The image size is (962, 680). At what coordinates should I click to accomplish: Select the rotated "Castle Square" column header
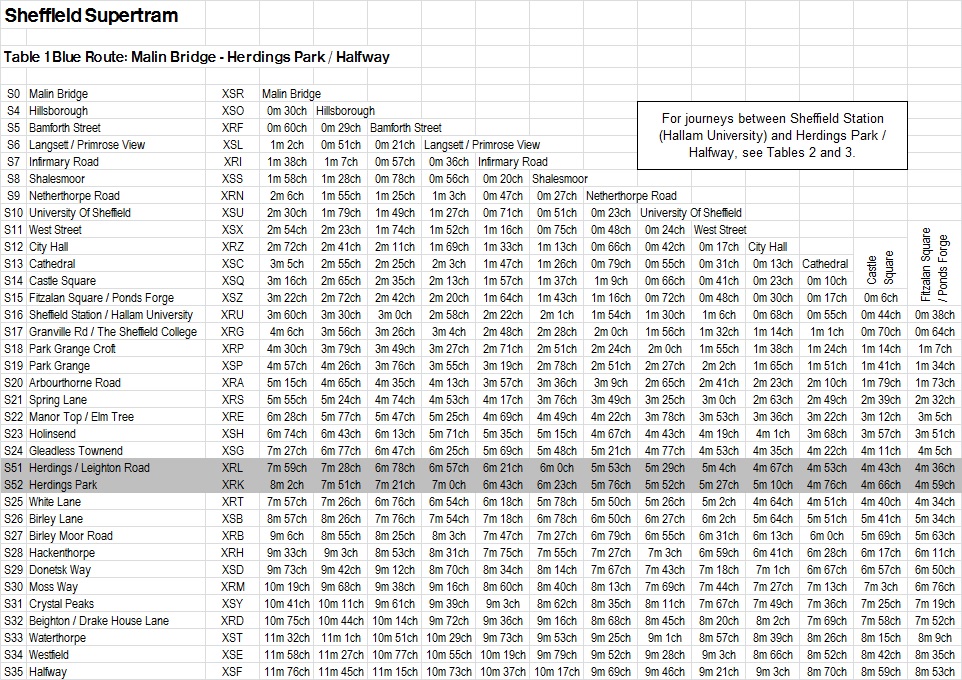(880, 269)
